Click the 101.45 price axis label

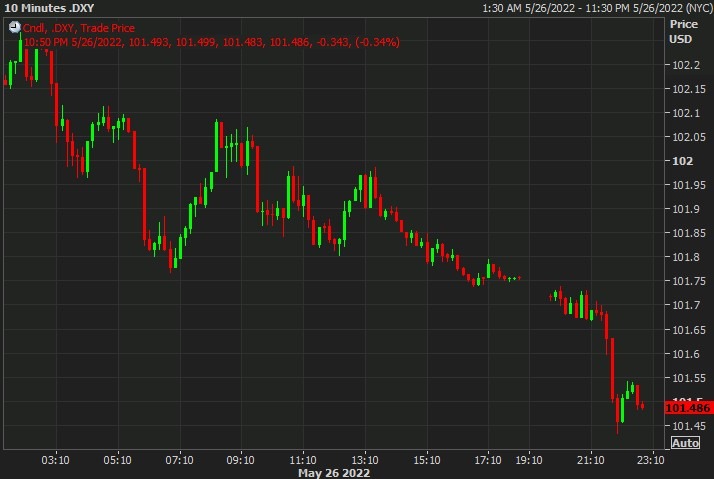click(x=689, y=426)
